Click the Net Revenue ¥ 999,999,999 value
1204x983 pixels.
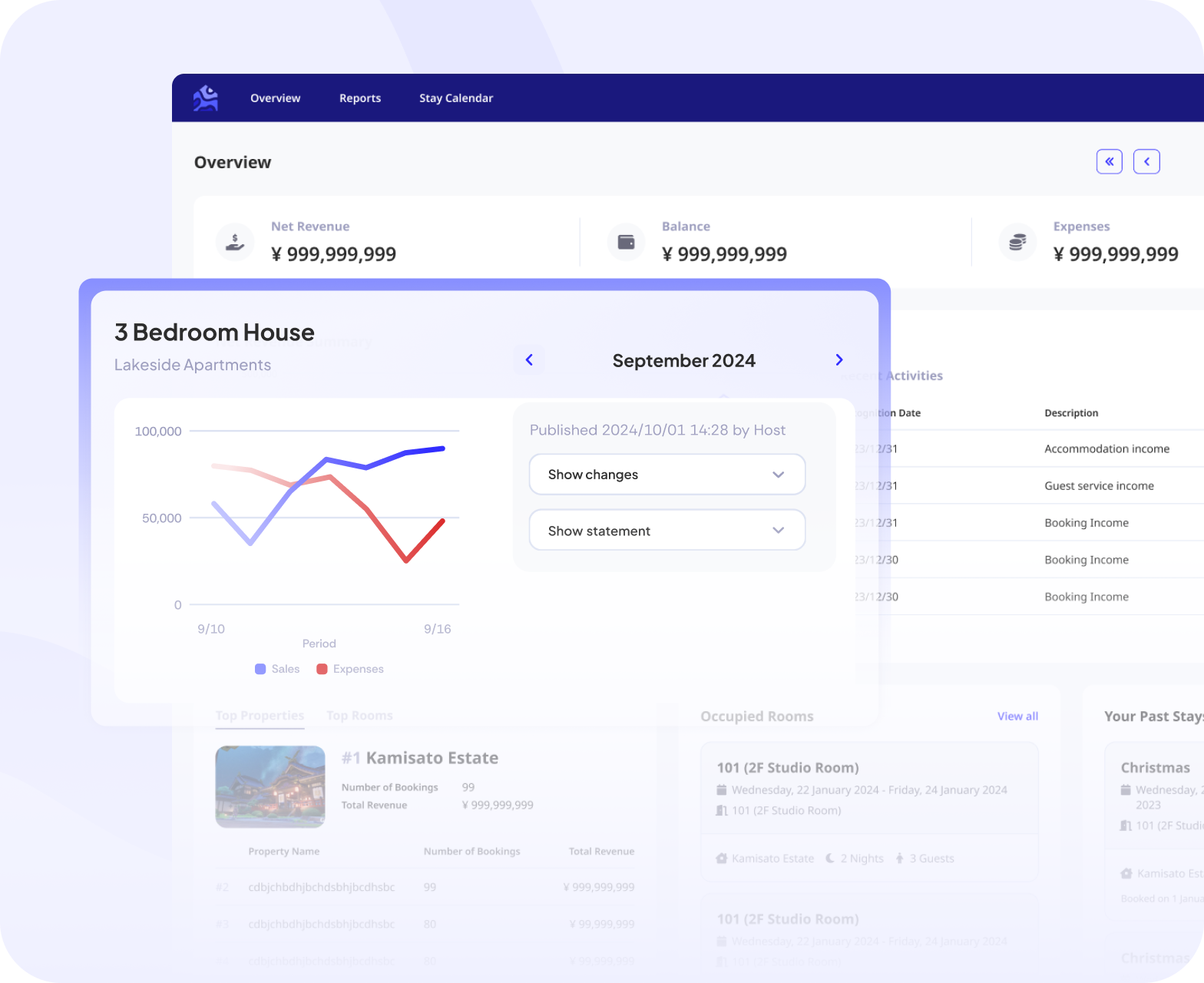pos(334,254)
